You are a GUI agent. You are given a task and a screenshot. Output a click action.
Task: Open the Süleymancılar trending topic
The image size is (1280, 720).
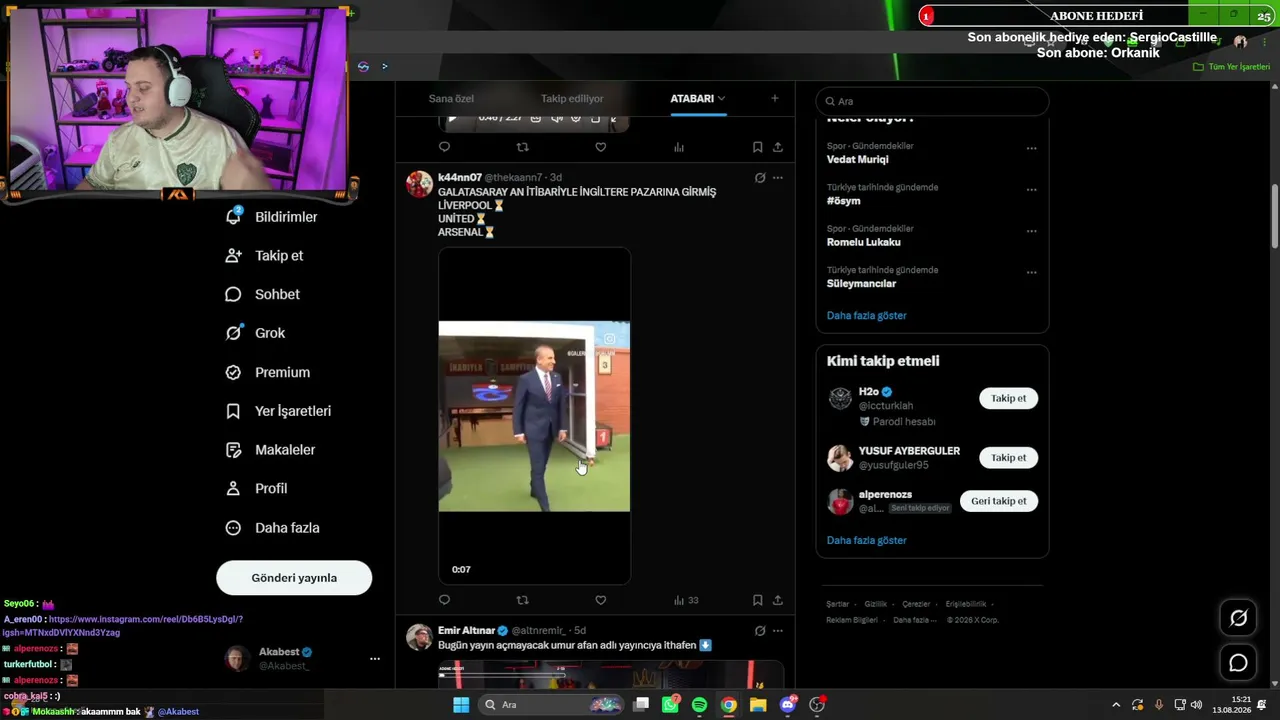pos(861,284)
